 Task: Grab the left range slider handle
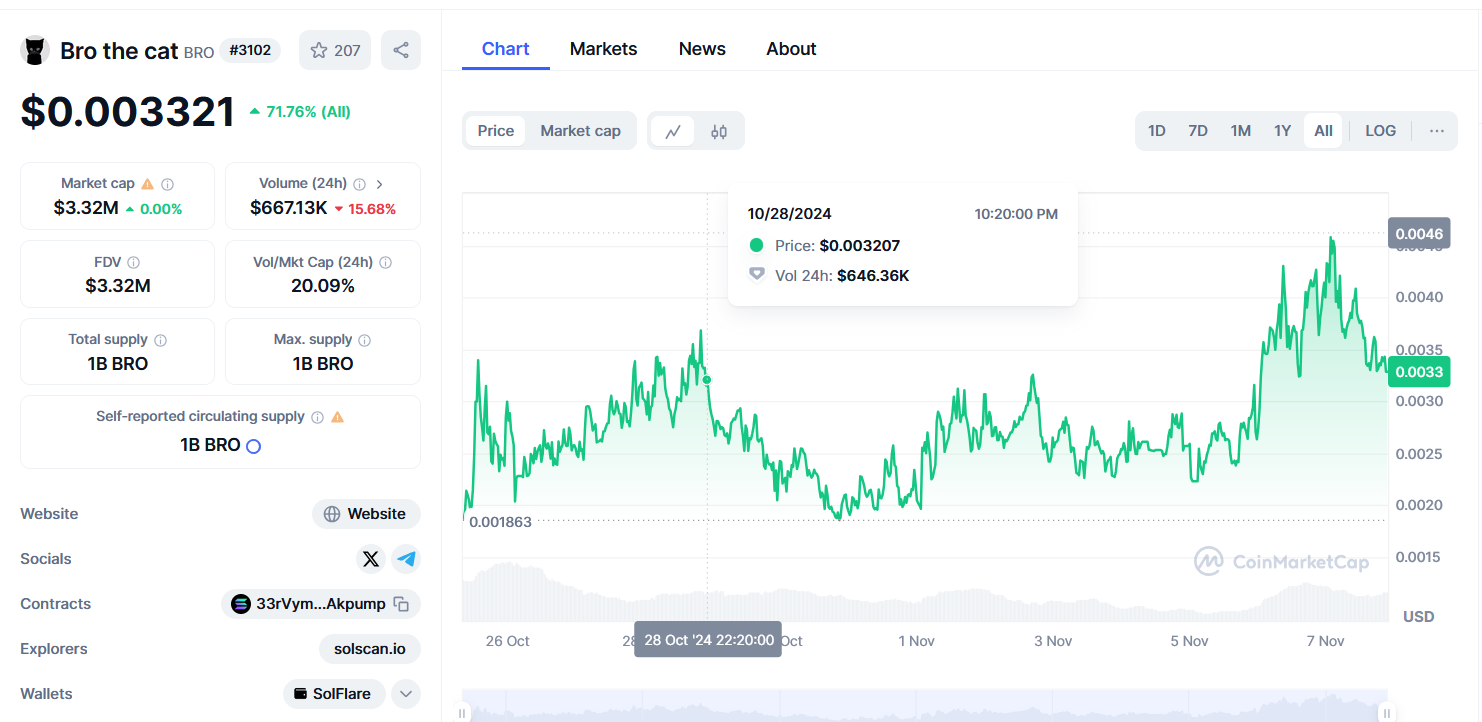point(462,712)
